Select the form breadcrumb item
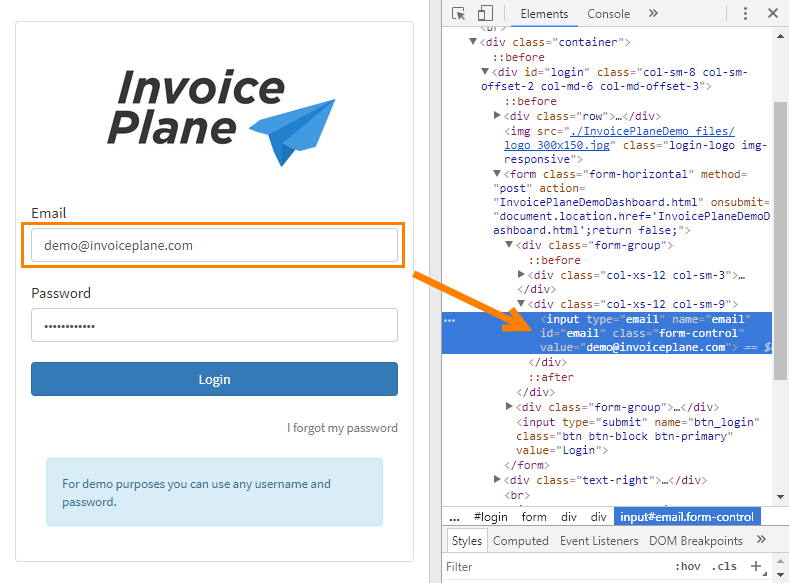Image resolution: width=789 pixels, height=583 pixels. pos(534,517)
